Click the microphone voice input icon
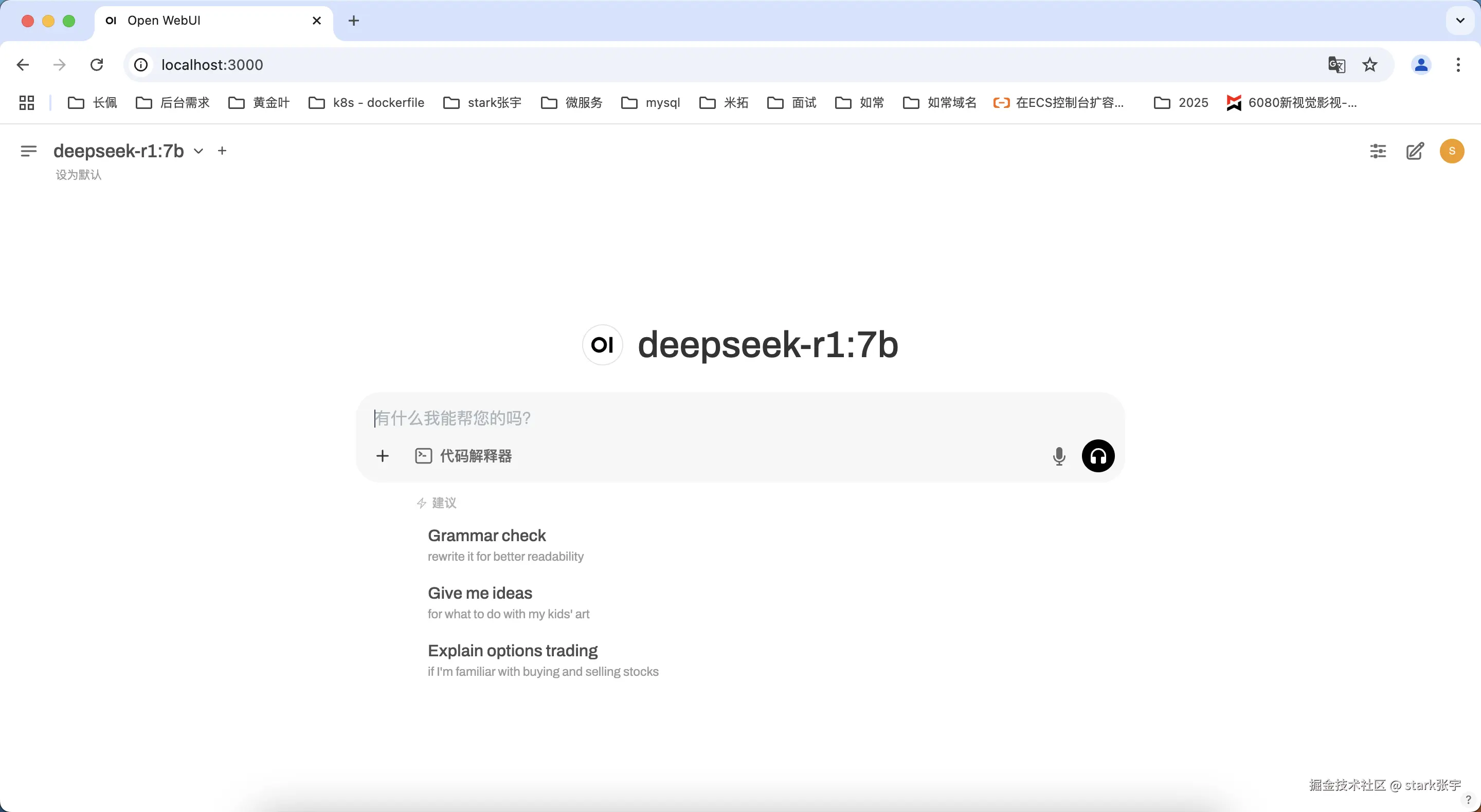This screenshot has width=1481, height=812. [x=1058, y=456]
